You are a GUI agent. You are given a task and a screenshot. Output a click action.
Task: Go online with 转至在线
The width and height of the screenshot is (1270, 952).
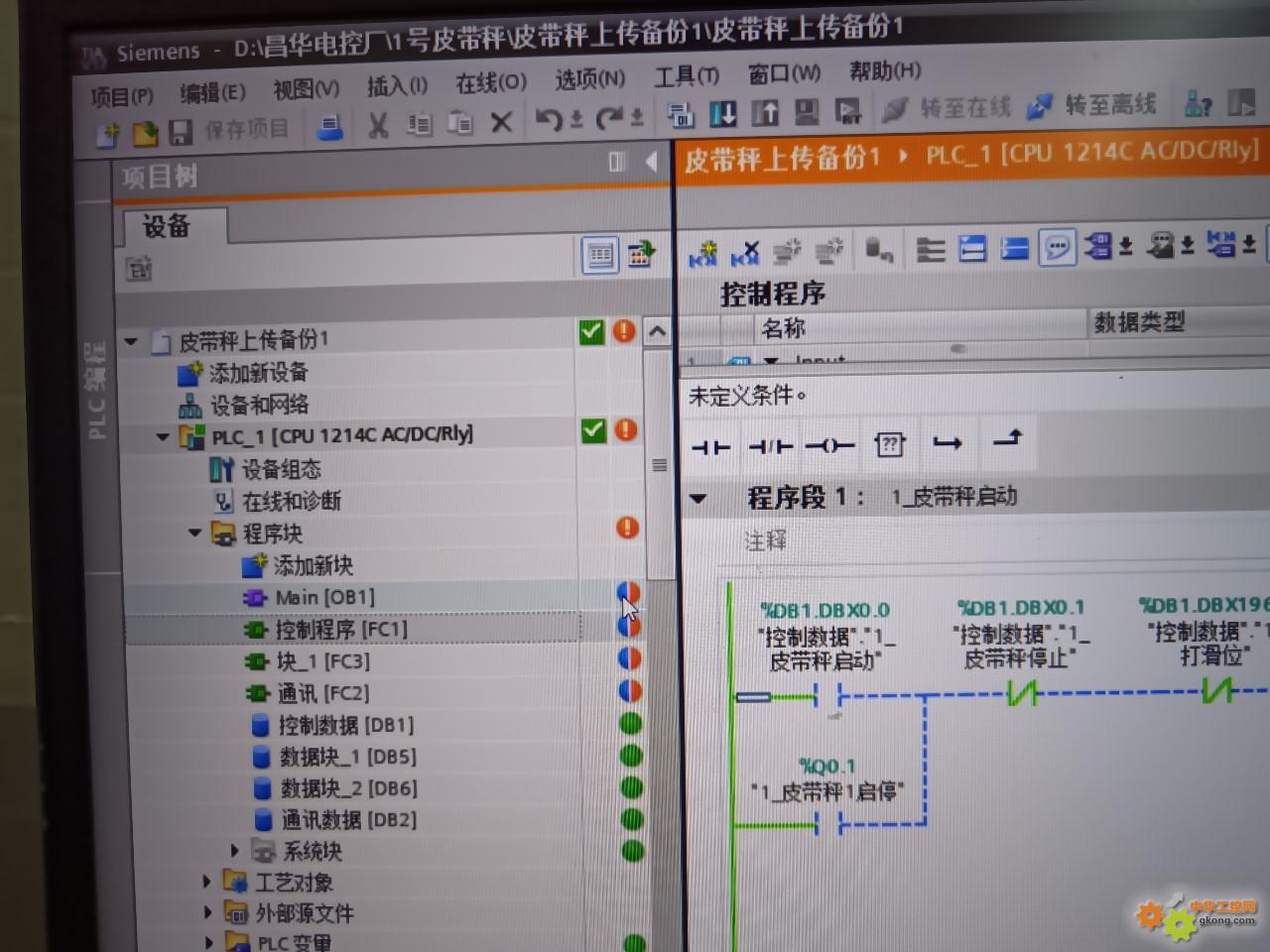(948, 107)
